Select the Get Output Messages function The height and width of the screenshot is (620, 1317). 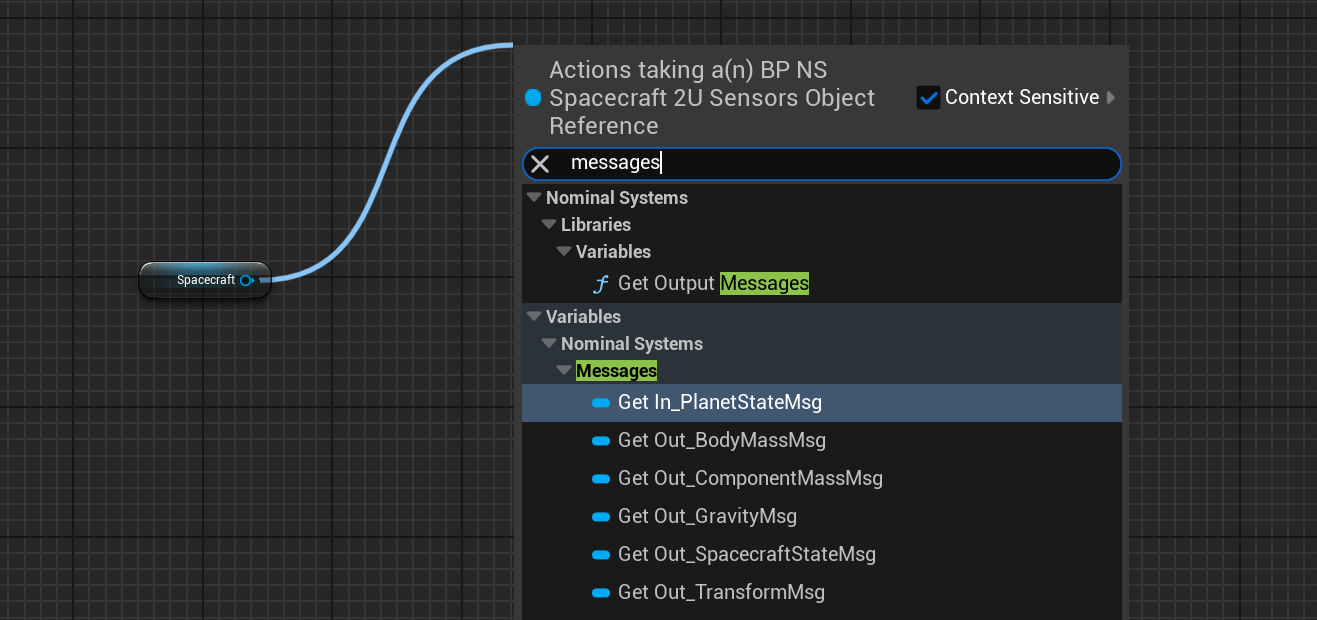tap(712, 284)
